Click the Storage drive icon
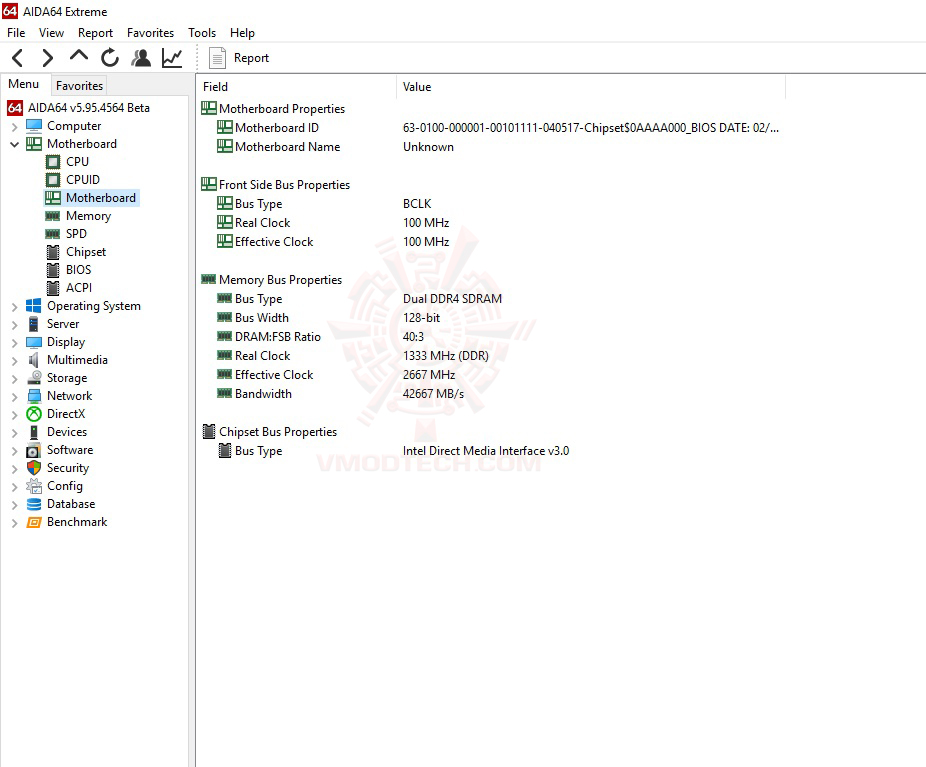Viewport: 926px width, 767px height. pyautogui.click(x=34, y=378)
